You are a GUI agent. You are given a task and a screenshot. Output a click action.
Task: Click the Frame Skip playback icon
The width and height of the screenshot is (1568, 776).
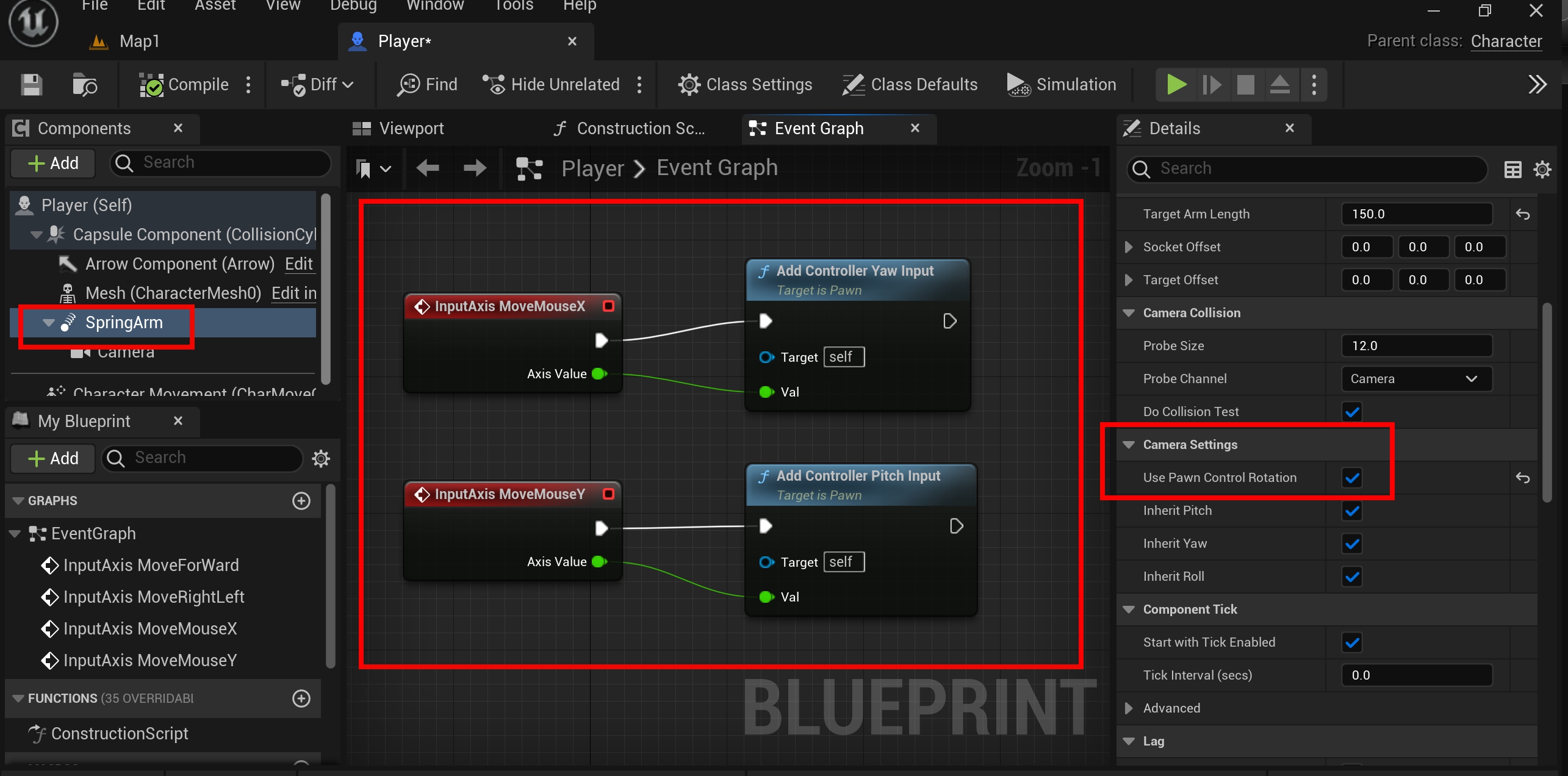[x=1212, y=85]
